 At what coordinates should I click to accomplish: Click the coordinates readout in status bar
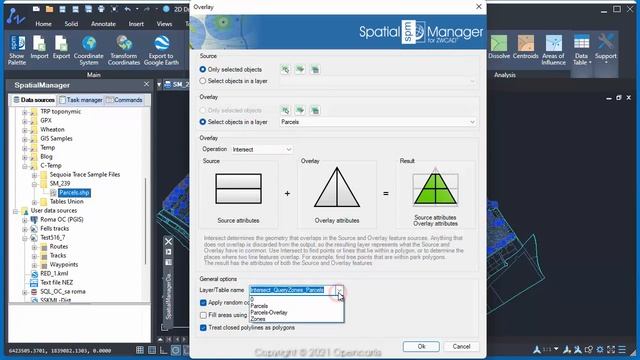click(60, 350)
